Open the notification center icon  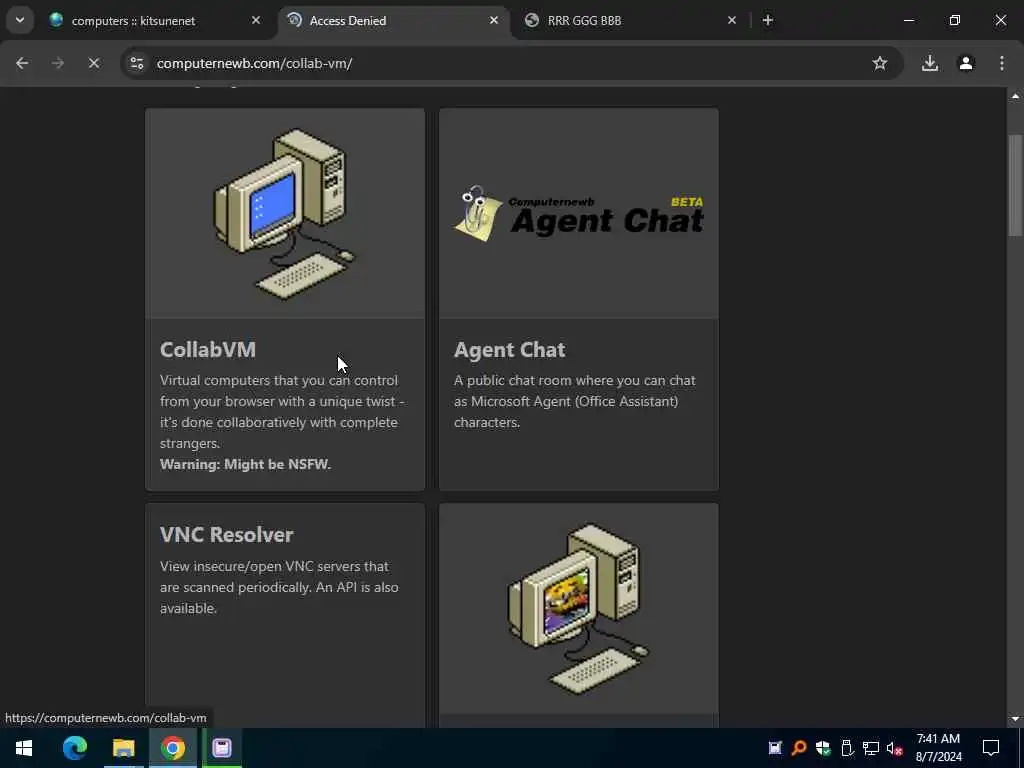pos(991,748)
